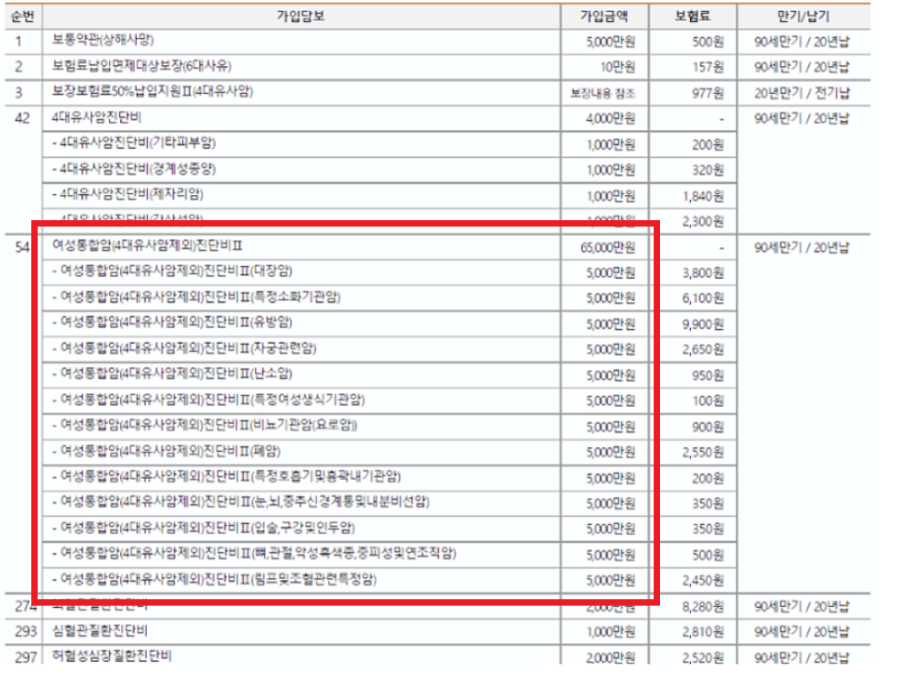Select 4대유사암진단비(제자리암) sub-coverage
Viewport: 899px width, 690px height.
(x=128, y=194)
